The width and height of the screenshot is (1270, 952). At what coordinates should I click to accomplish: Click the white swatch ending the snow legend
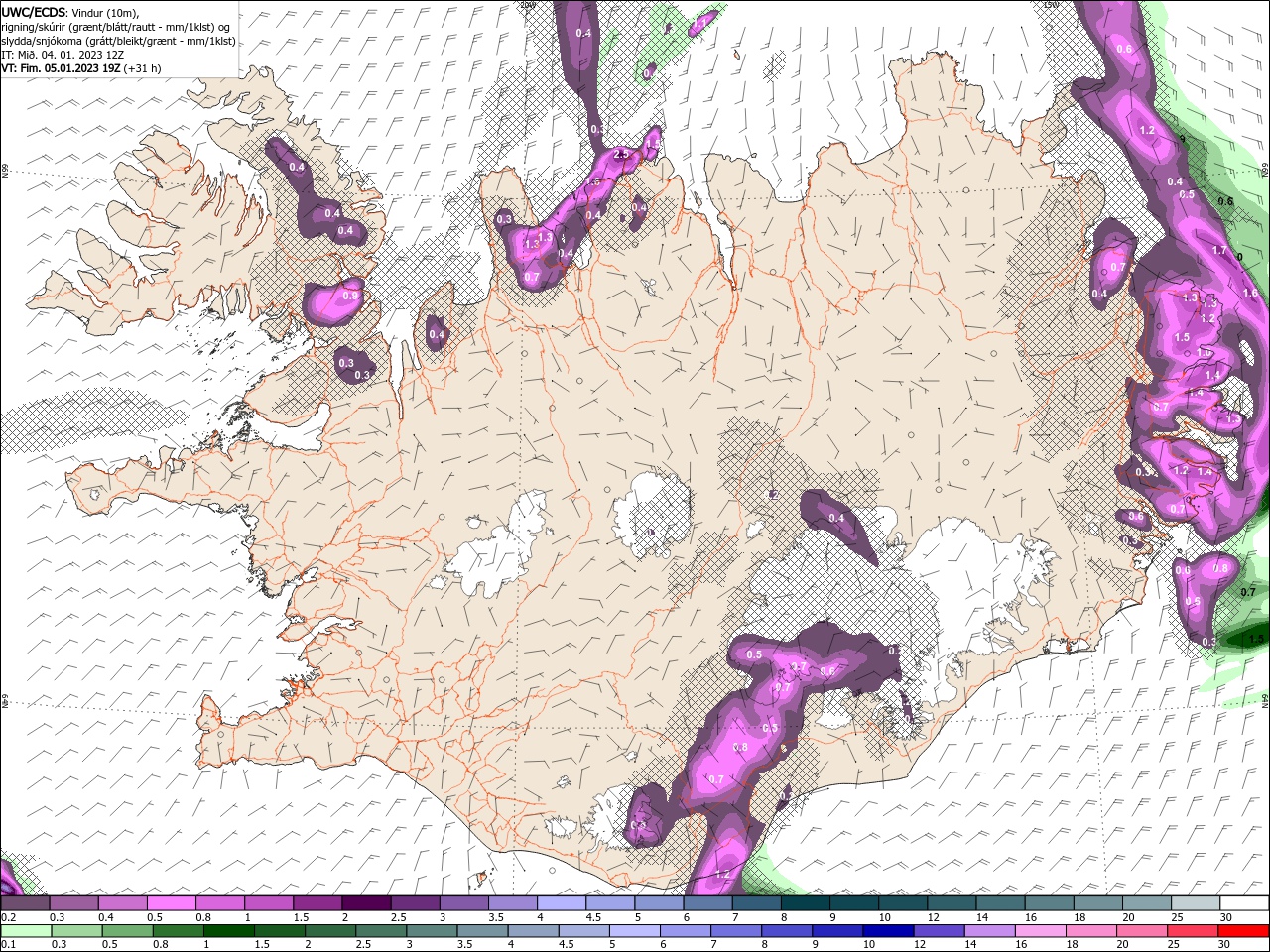(x=1244, y=903)
